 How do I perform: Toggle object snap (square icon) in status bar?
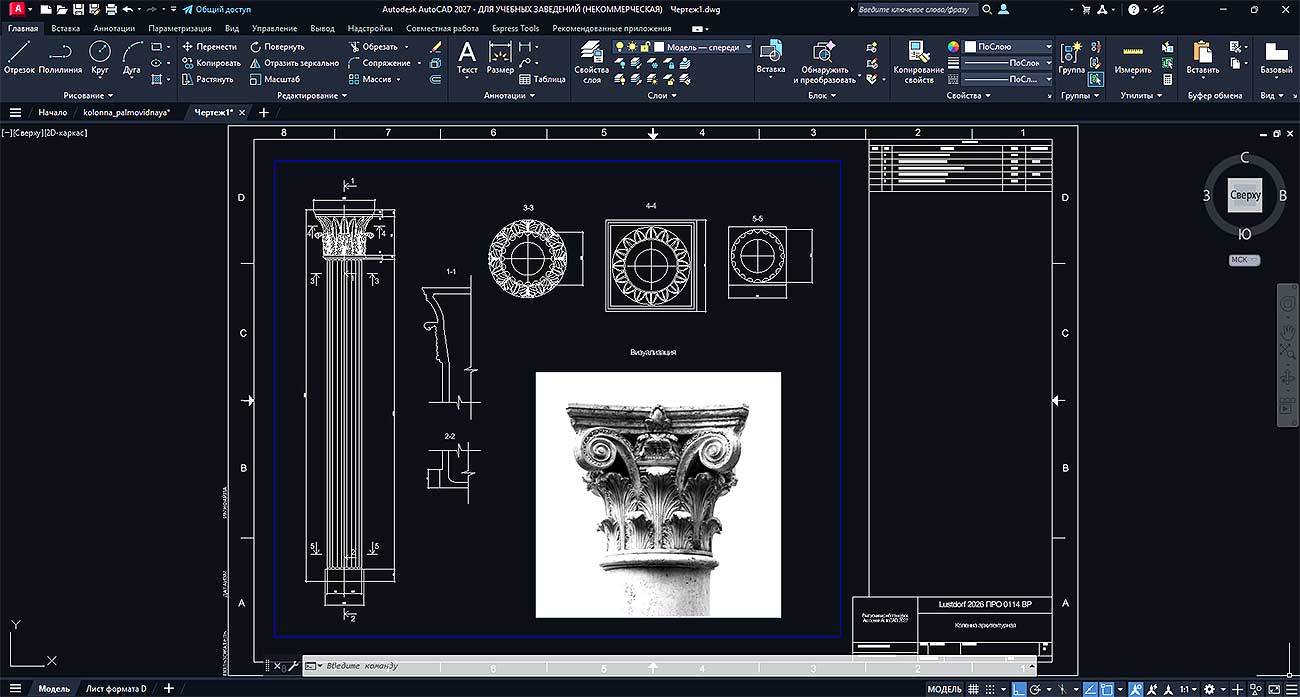(x=1107, y=689)
